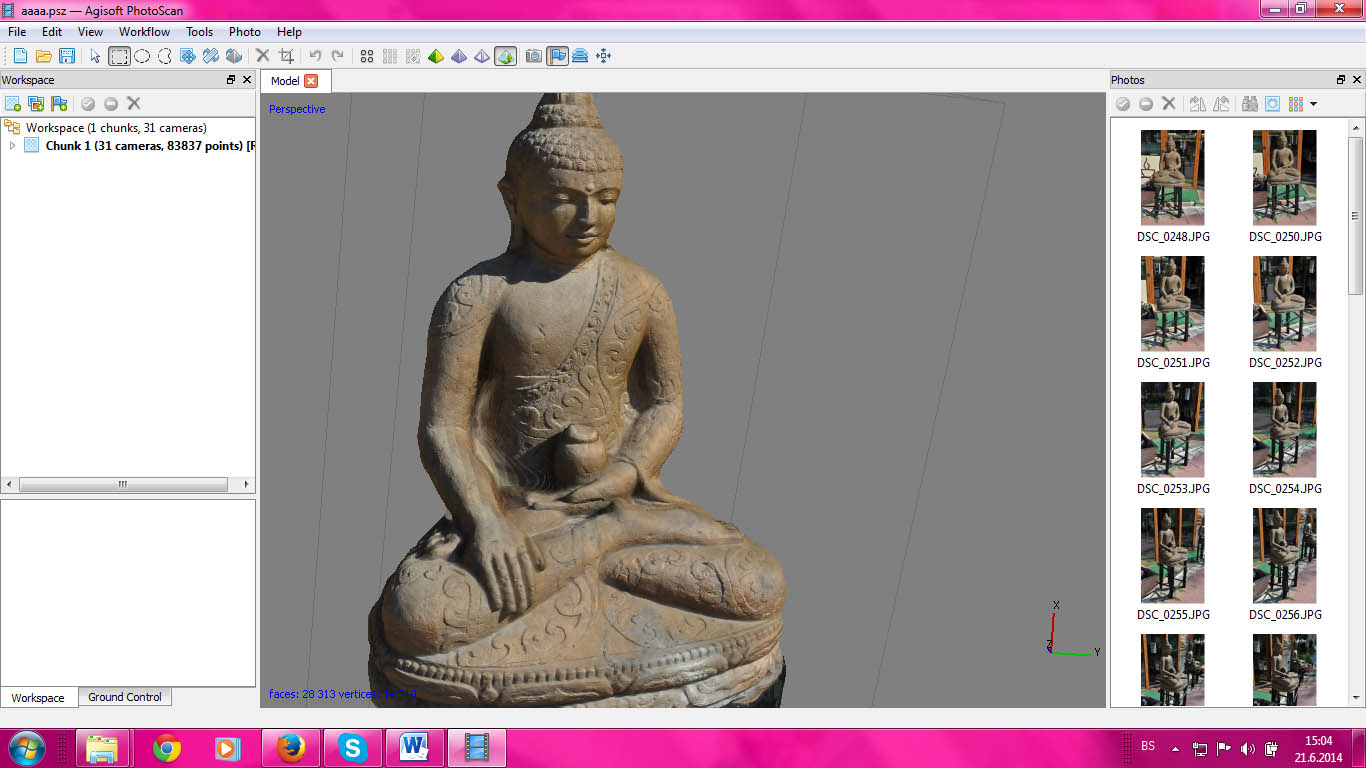The width and height of the screenshot is (1366, 768).
Task: Click Delete Selection X in main toolbar
Action: (x=263, y=56)
